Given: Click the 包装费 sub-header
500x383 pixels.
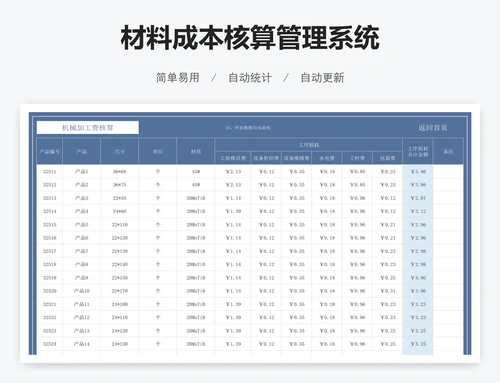Looking at the screenshot, I should [388, 158].
